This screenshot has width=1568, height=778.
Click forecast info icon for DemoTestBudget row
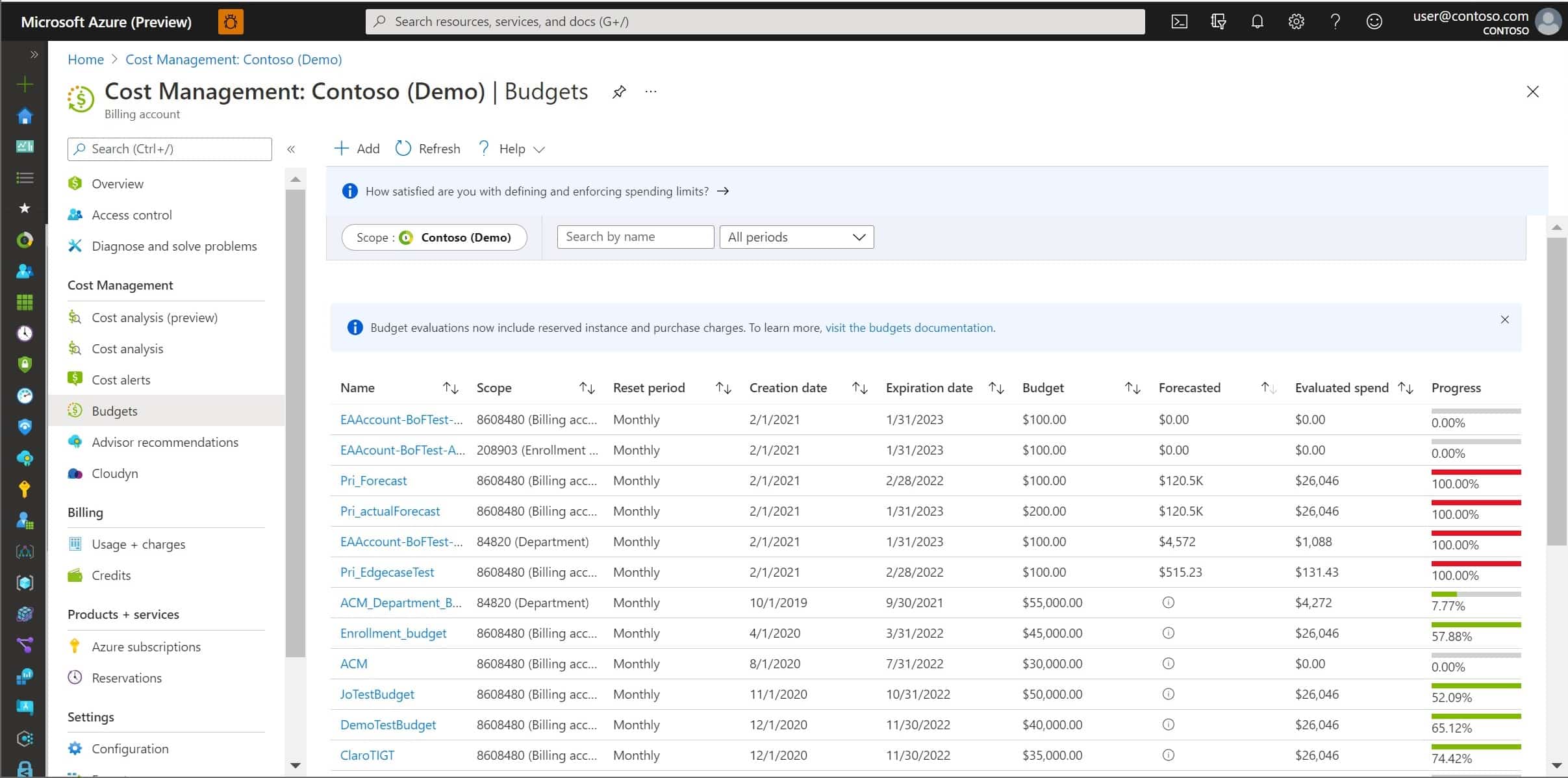(1168, 725)
